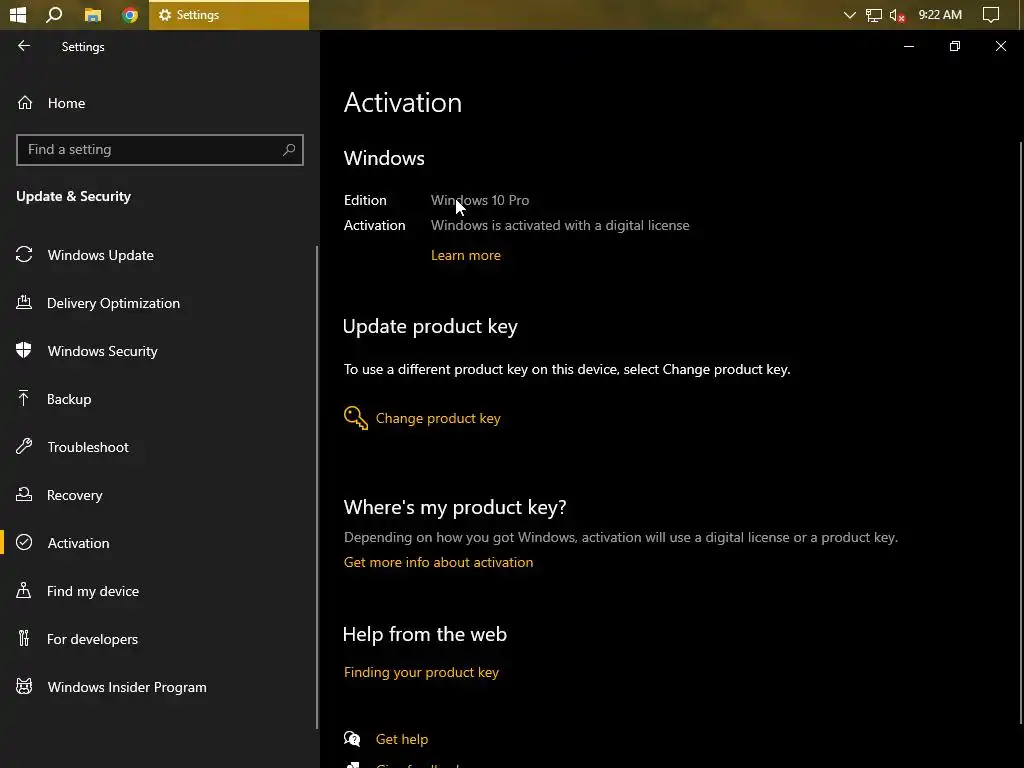The height and width of the screenshot is (768, 1024).
Task: Click the muted volume tray icon
Action: point(897,15)
